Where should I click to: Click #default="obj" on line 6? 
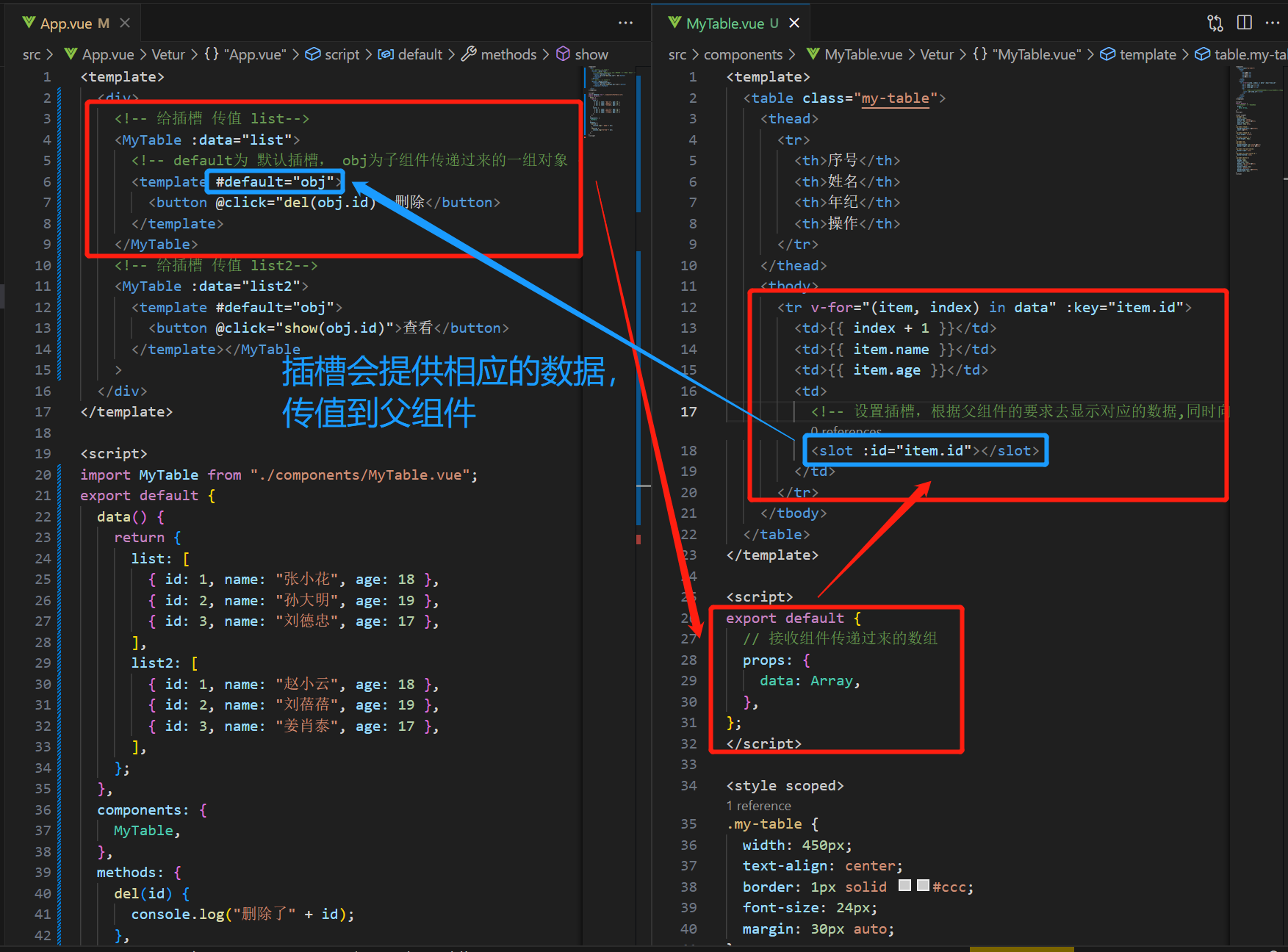pos(275,181)
